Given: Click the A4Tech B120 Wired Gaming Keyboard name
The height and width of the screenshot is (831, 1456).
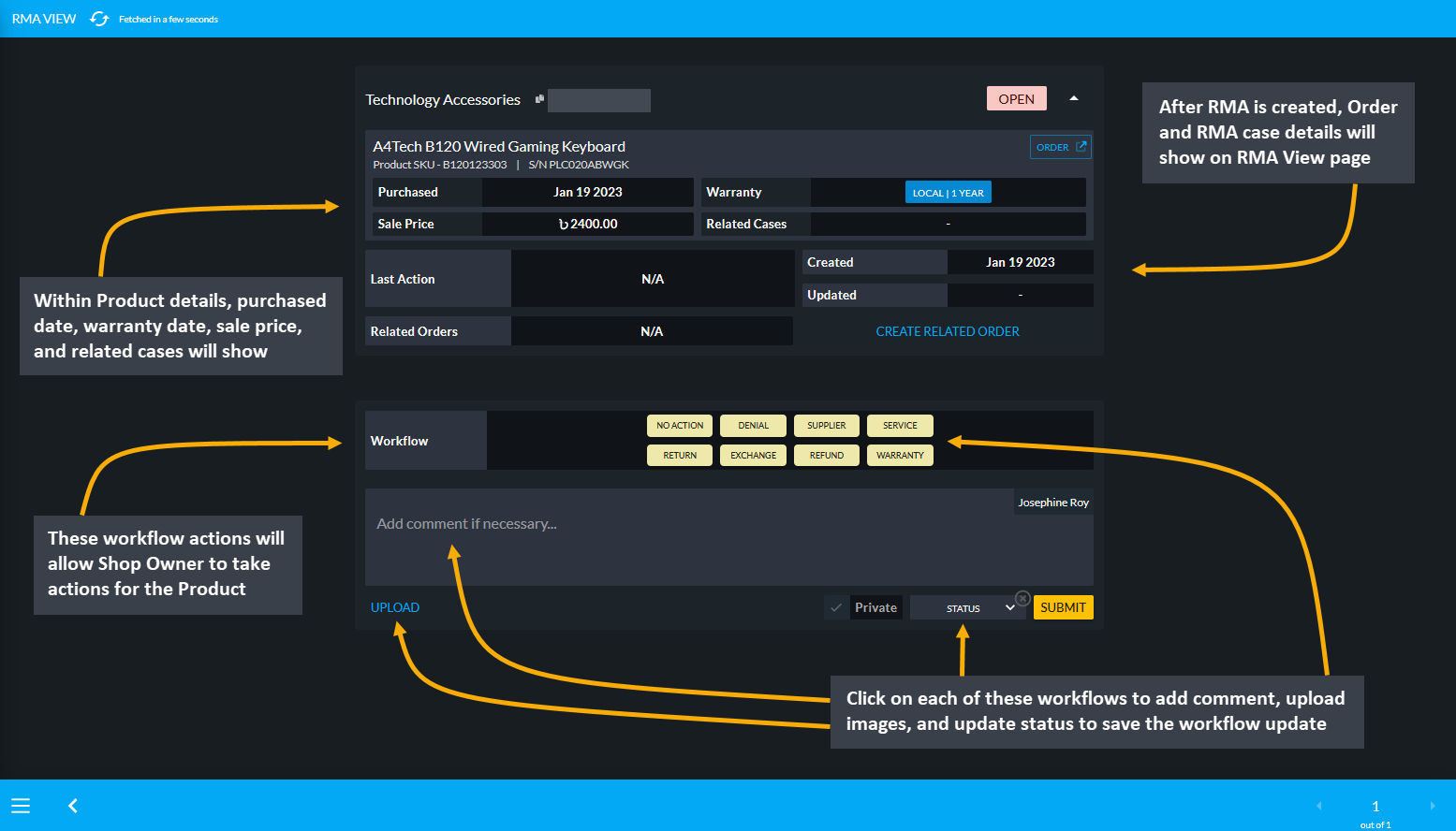Looking at the screenshot, I should pos(499,146).
